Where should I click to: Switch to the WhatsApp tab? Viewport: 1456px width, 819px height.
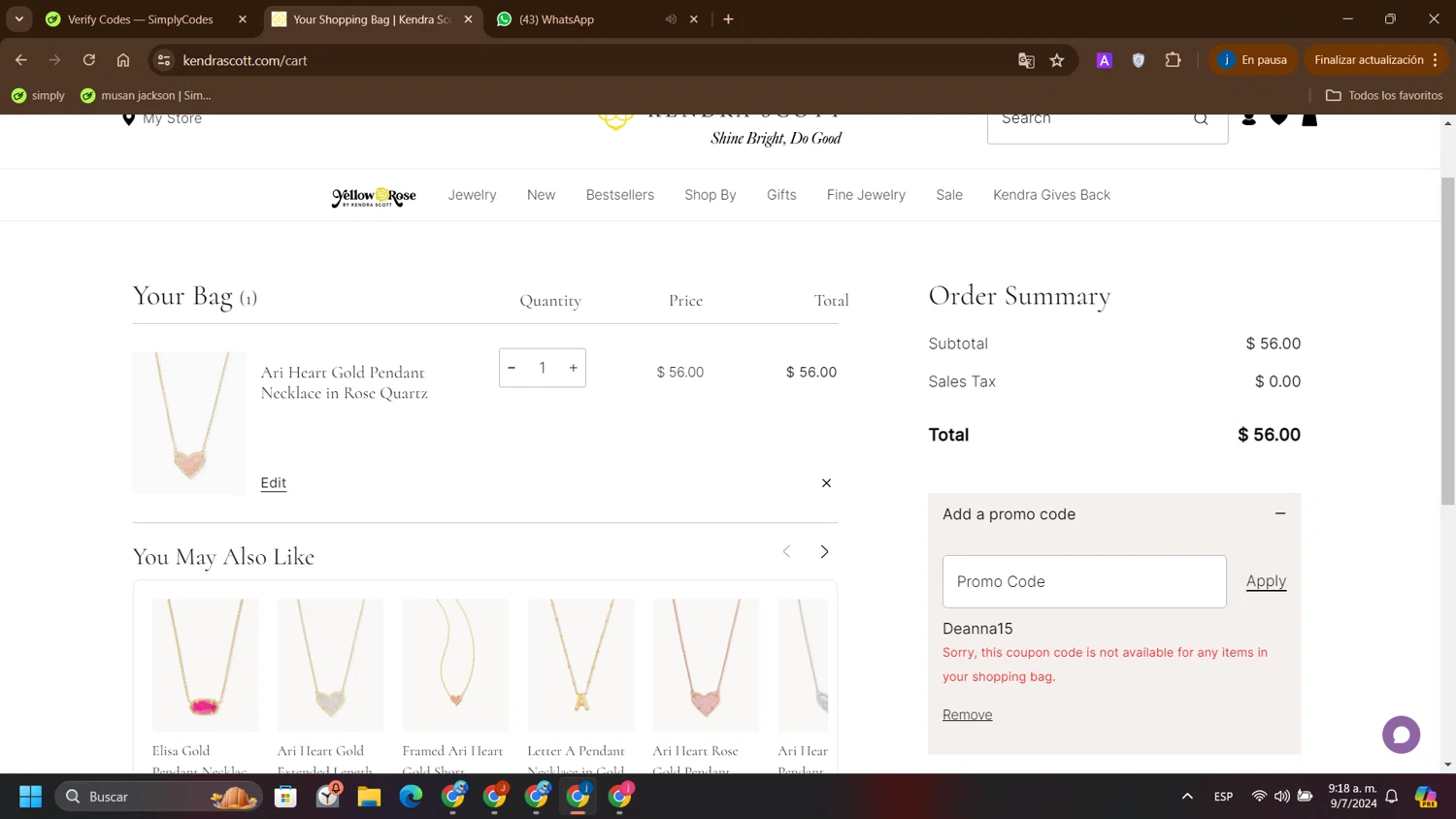tap(556, 19)
